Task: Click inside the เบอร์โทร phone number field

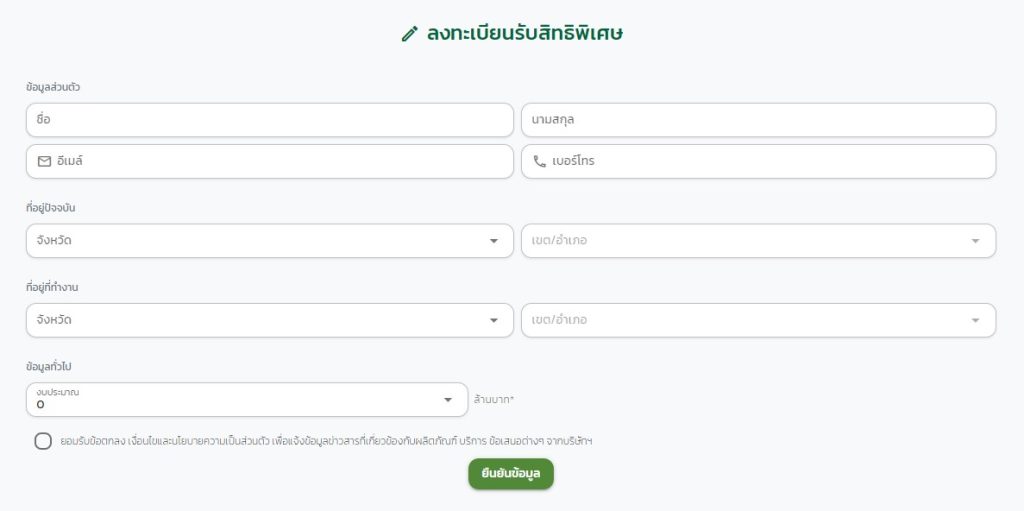Action: point(758,161)
